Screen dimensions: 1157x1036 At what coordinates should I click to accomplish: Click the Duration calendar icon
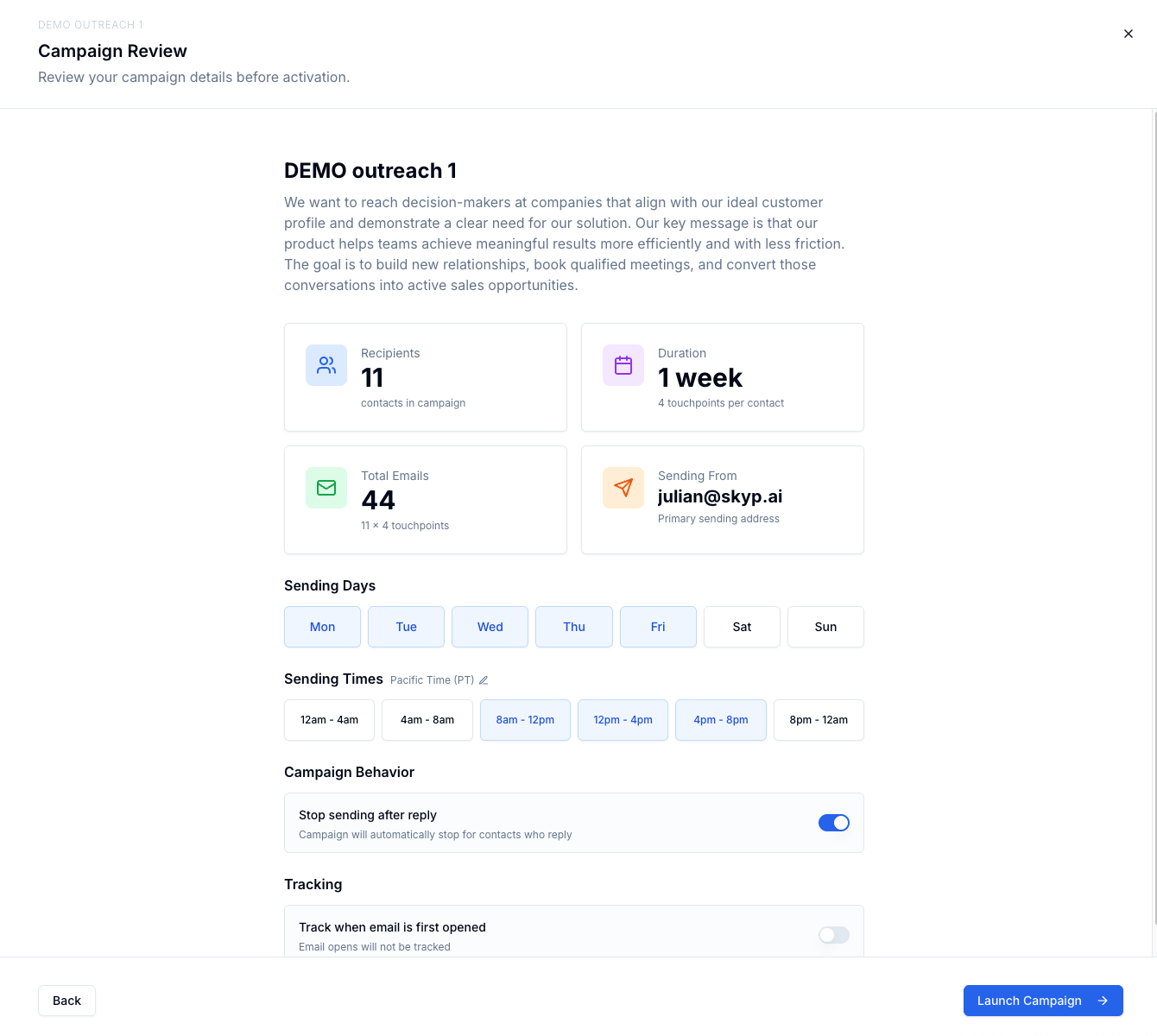623,365
